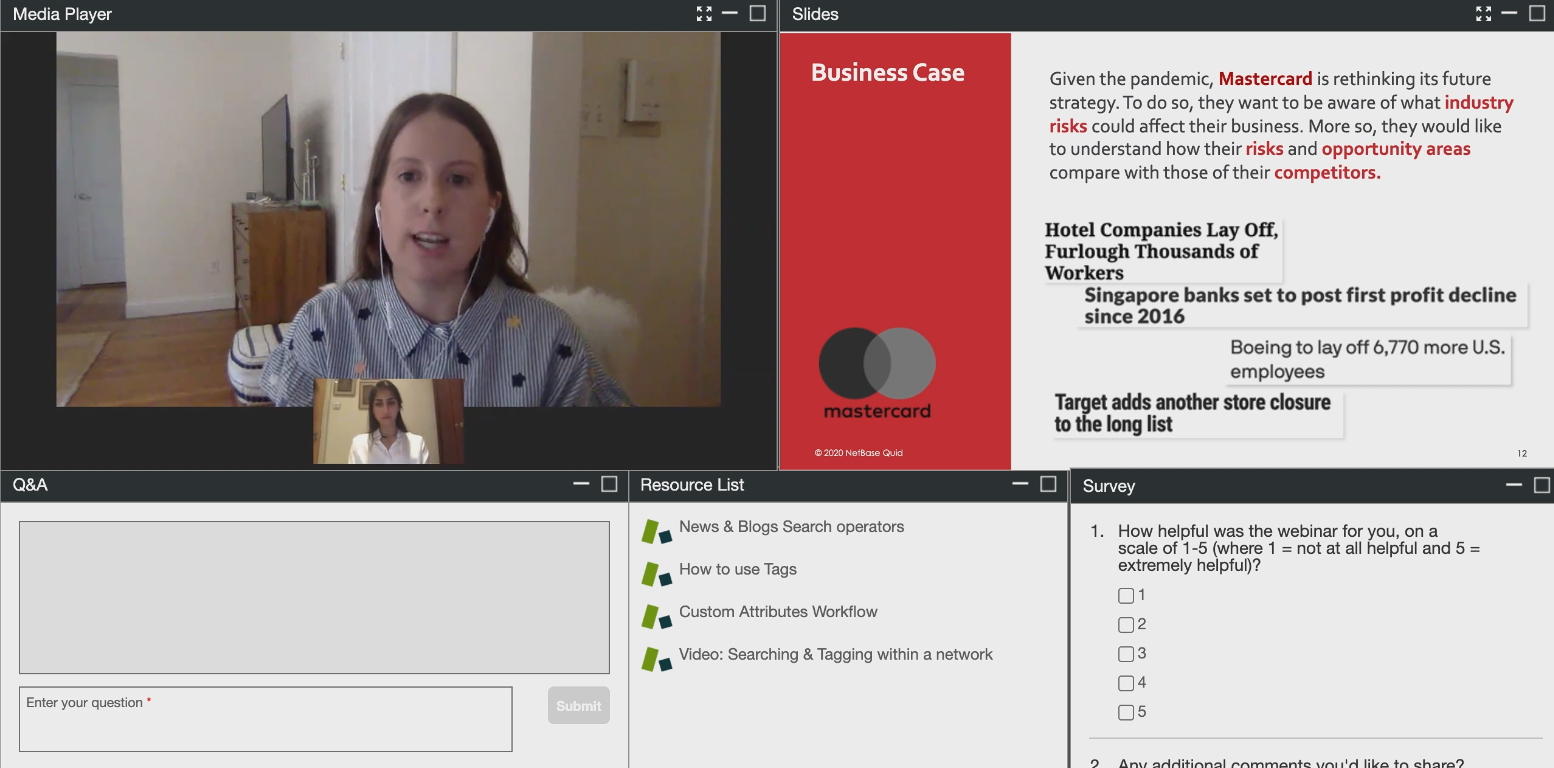Click icon beside Custom Attributes Workflow
Image resolution: width=1554 pixels, height=768 pixels.
(657, 616)
